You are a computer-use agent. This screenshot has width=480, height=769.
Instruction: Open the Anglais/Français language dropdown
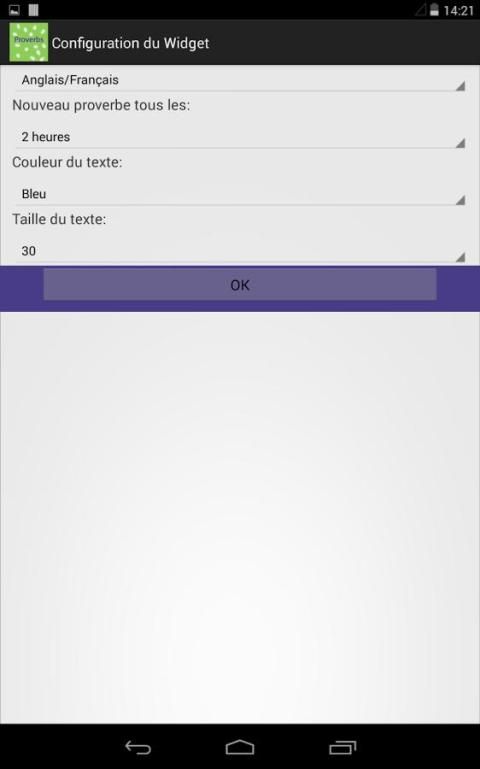click(x=240, y=80)
